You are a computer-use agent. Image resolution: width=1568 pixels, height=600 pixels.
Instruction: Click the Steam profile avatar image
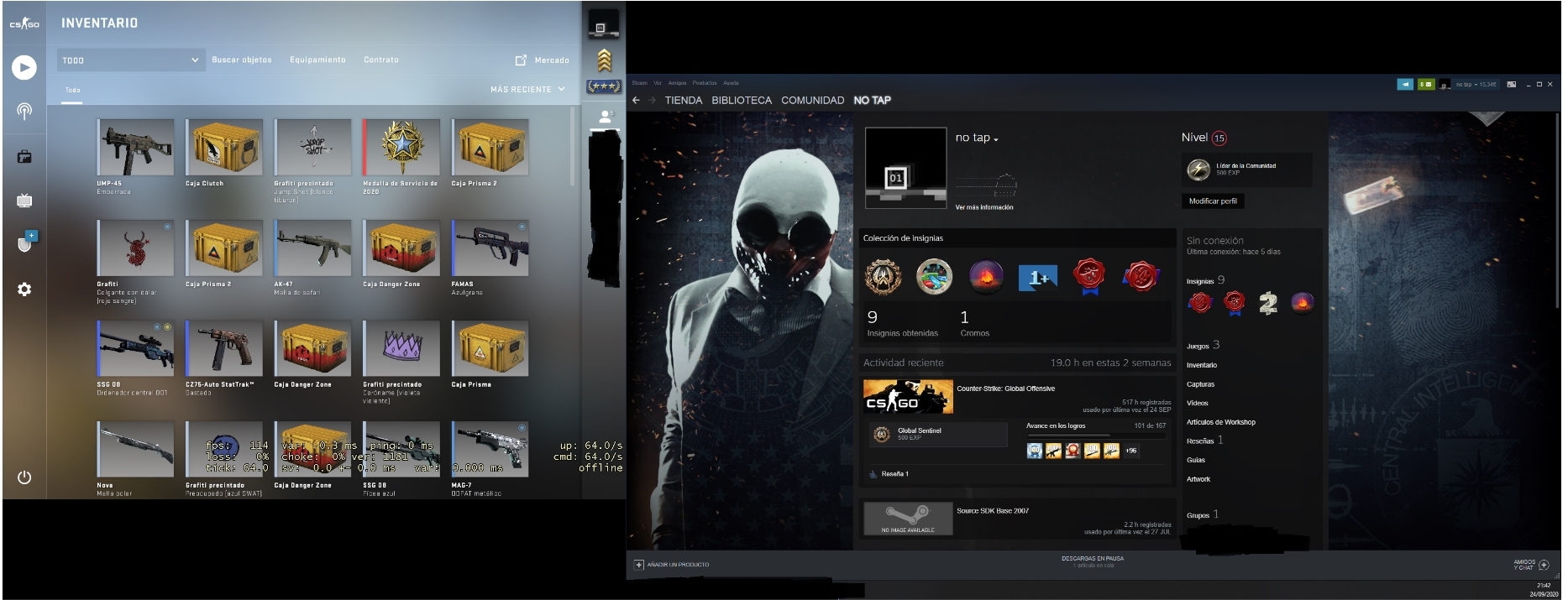coord(906,168)
